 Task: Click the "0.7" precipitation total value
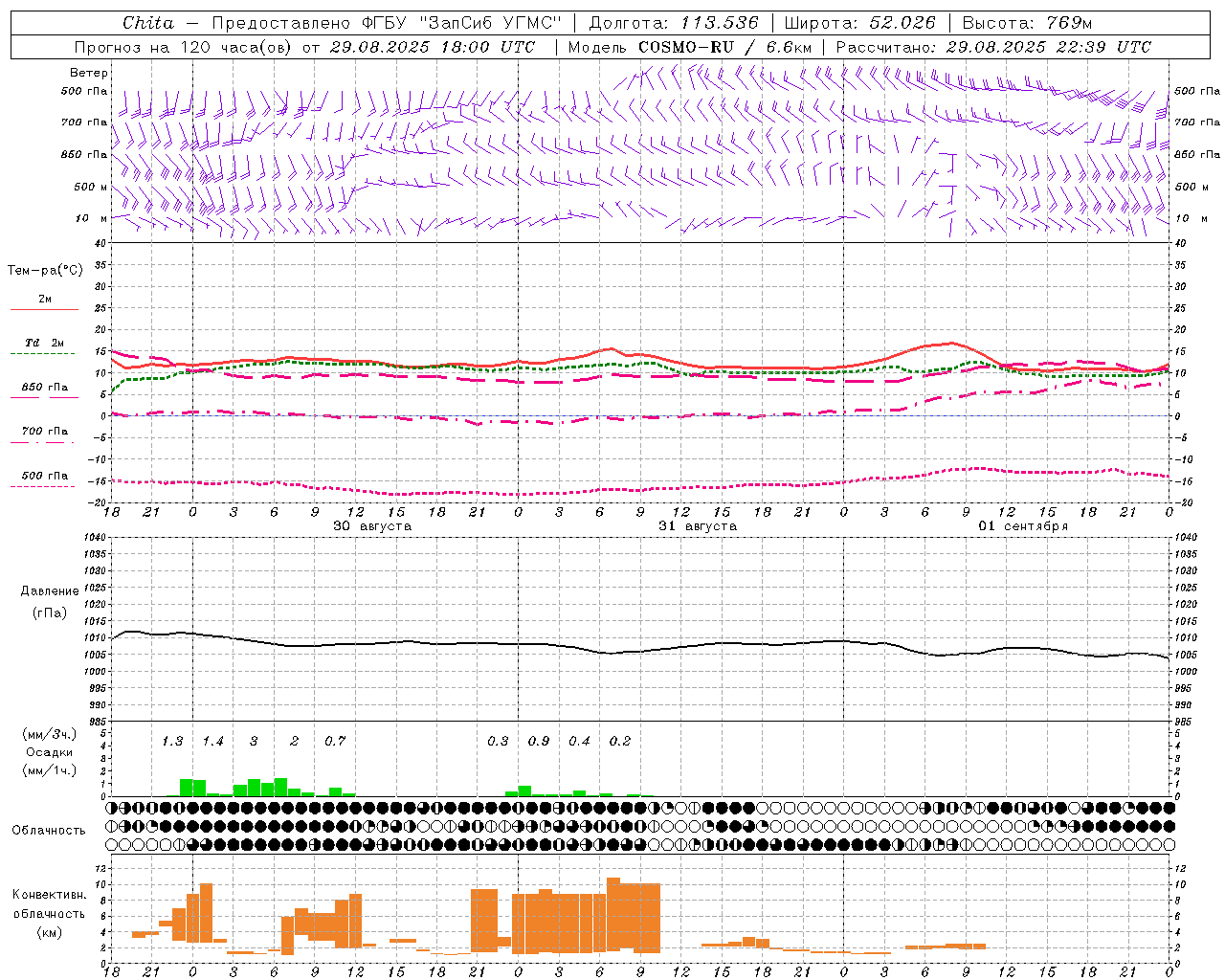click(335, 741)
